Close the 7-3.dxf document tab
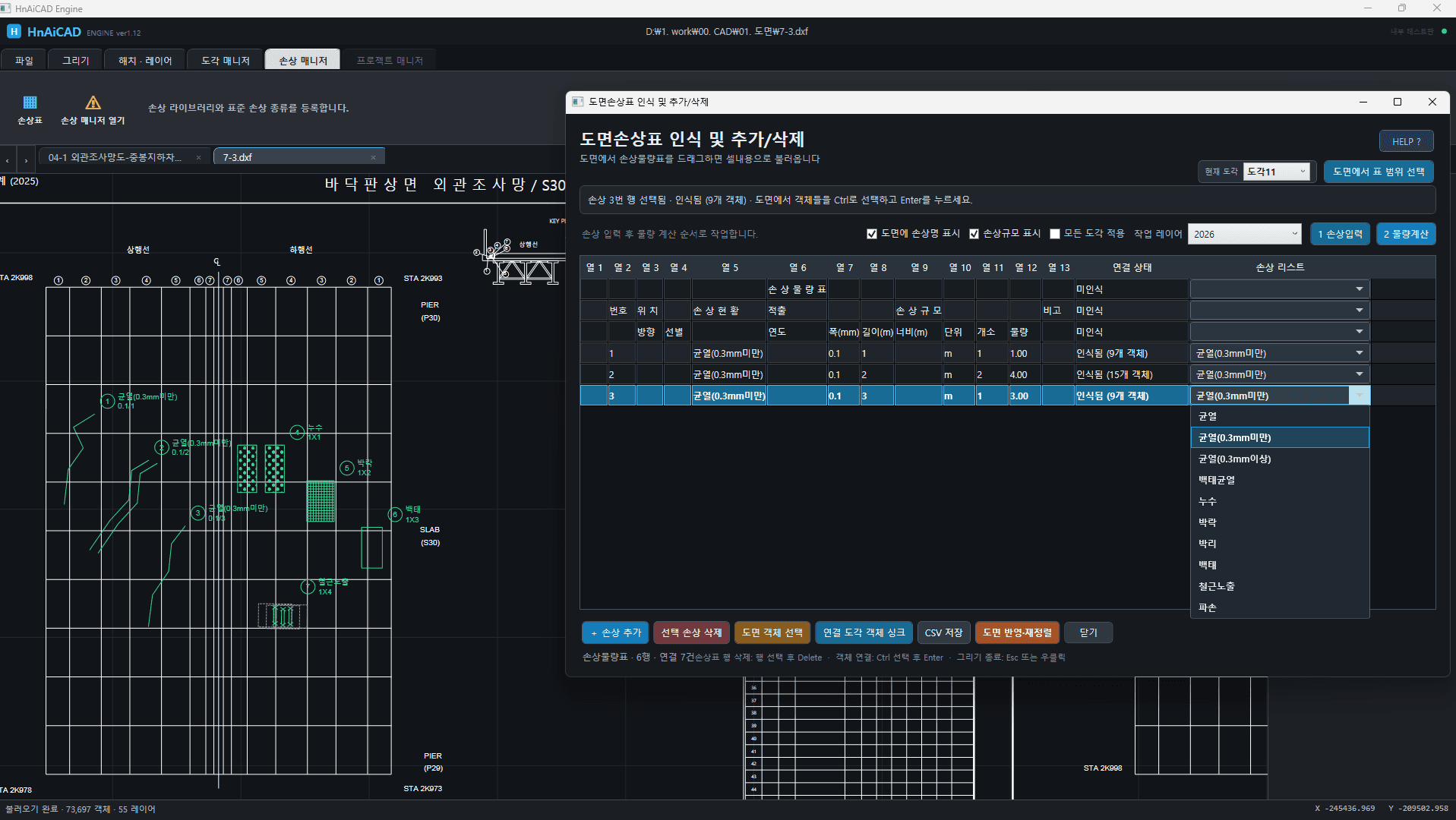1456x820 pixels. [x=373, y=158]
